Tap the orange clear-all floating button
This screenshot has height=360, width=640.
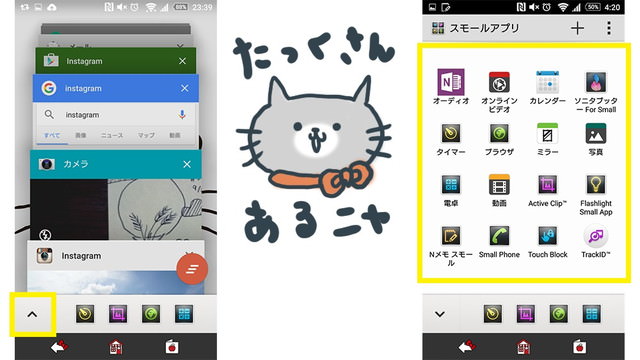[192, 269]
